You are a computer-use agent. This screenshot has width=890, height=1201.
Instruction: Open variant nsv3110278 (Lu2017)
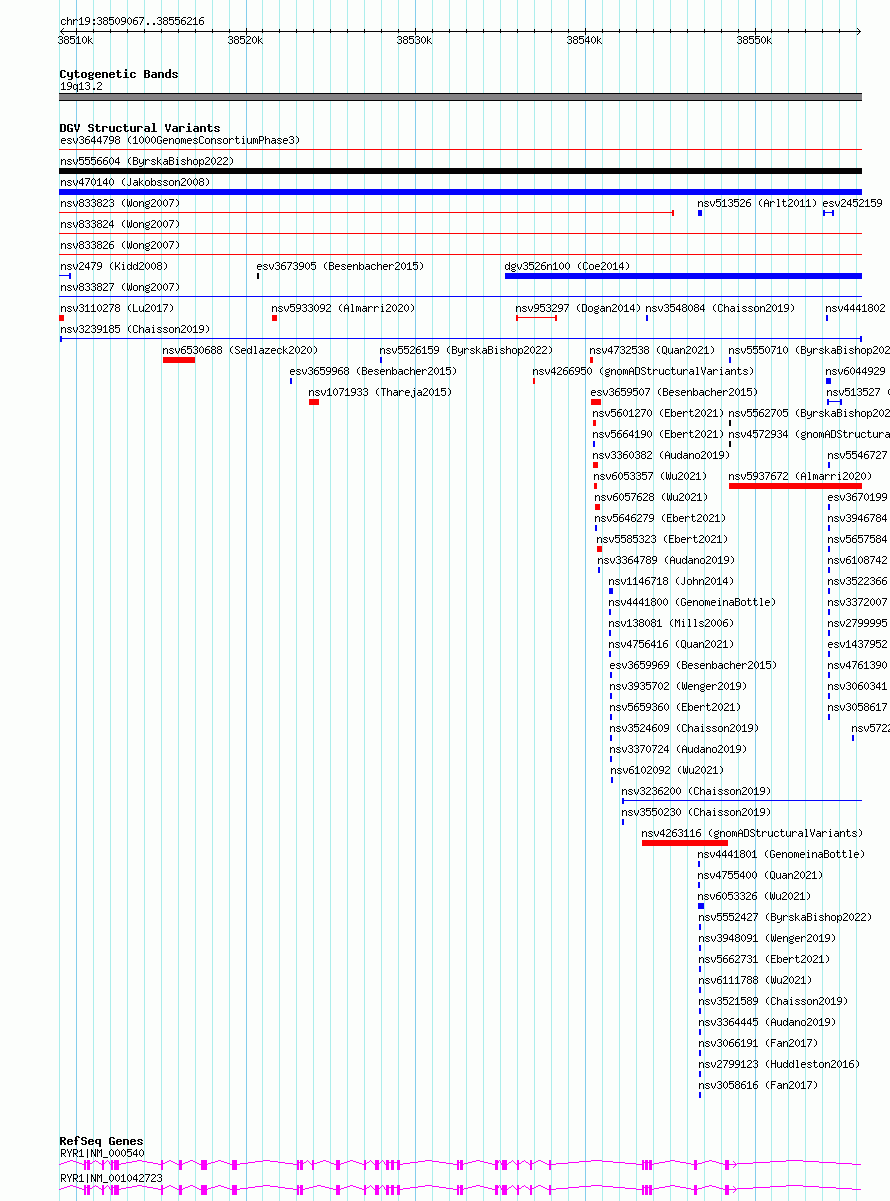tap(117, 308)
